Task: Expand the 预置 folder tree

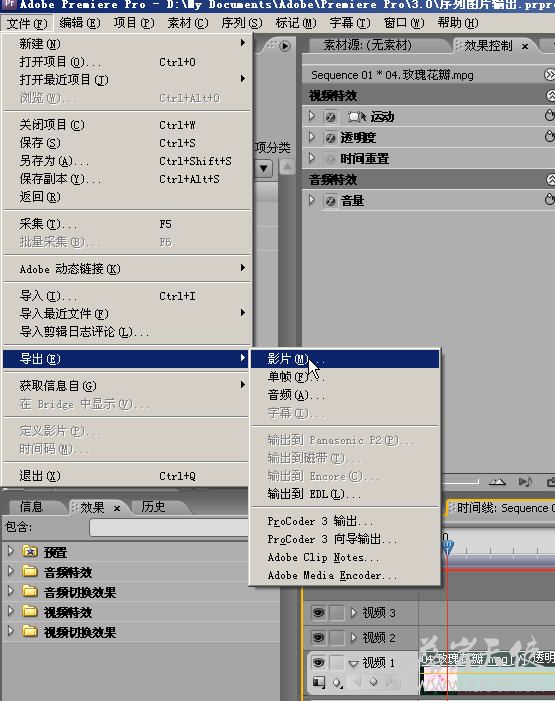Action: (x=11, y=551)
